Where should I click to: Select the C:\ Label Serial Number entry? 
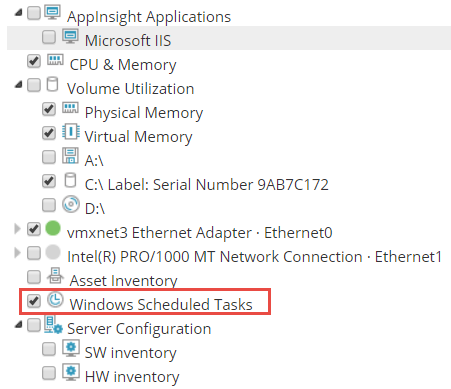[207, 185]
